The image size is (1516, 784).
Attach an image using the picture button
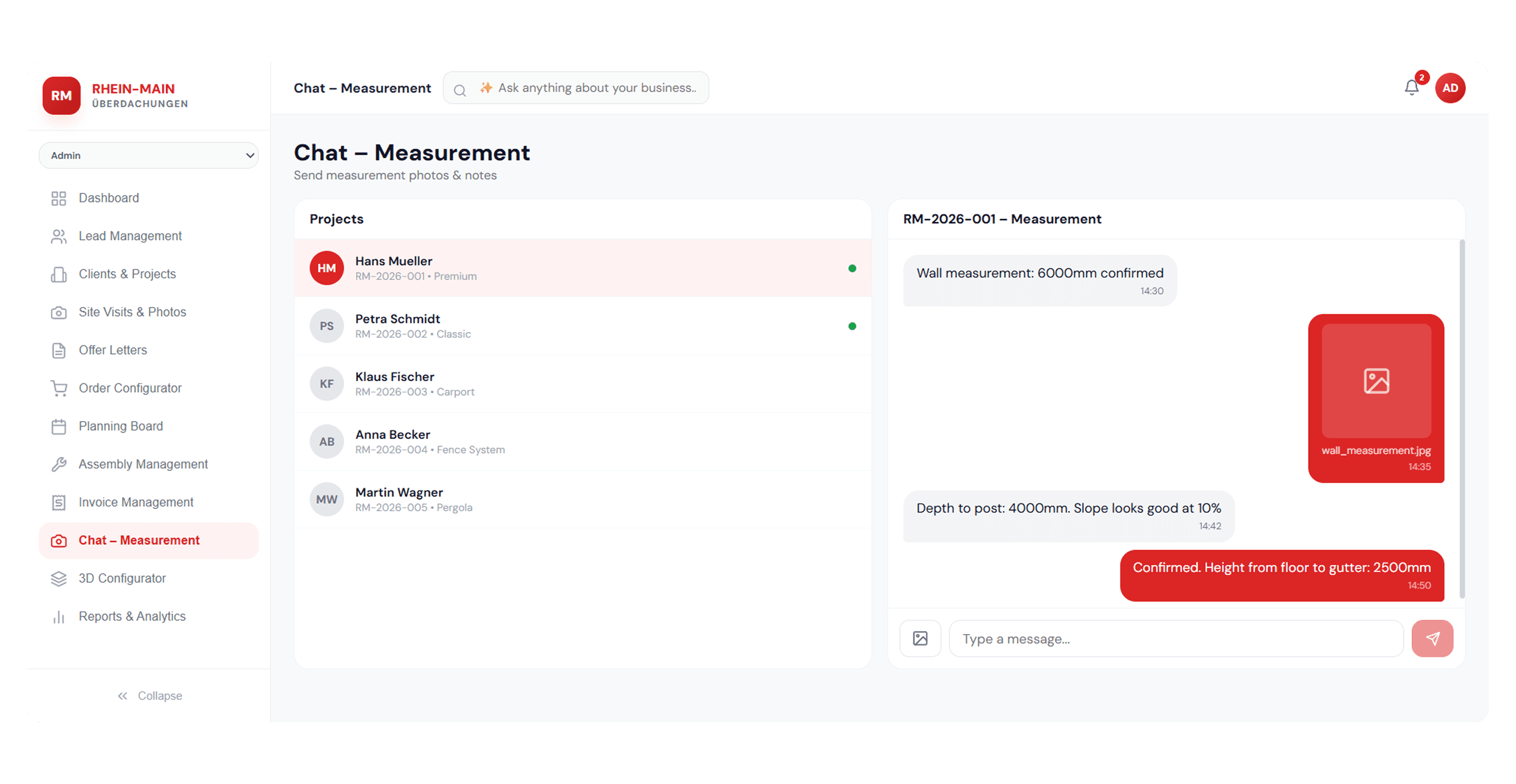(x=920, y=638)
